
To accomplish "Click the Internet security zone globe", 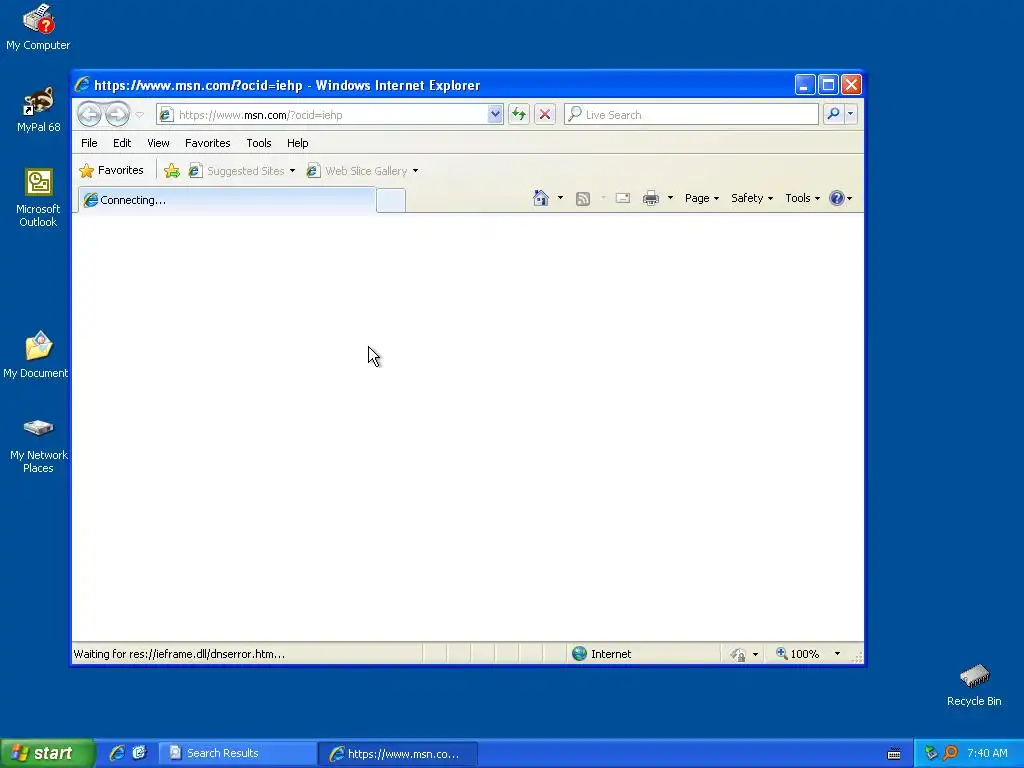I will pos(579,654).
